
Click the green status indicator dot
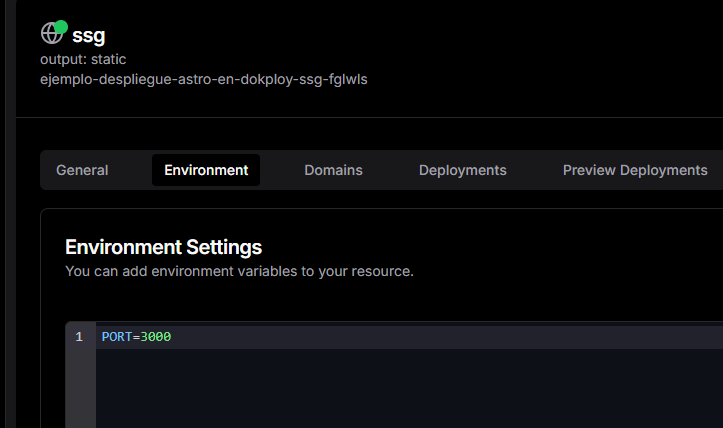point(61,26)
